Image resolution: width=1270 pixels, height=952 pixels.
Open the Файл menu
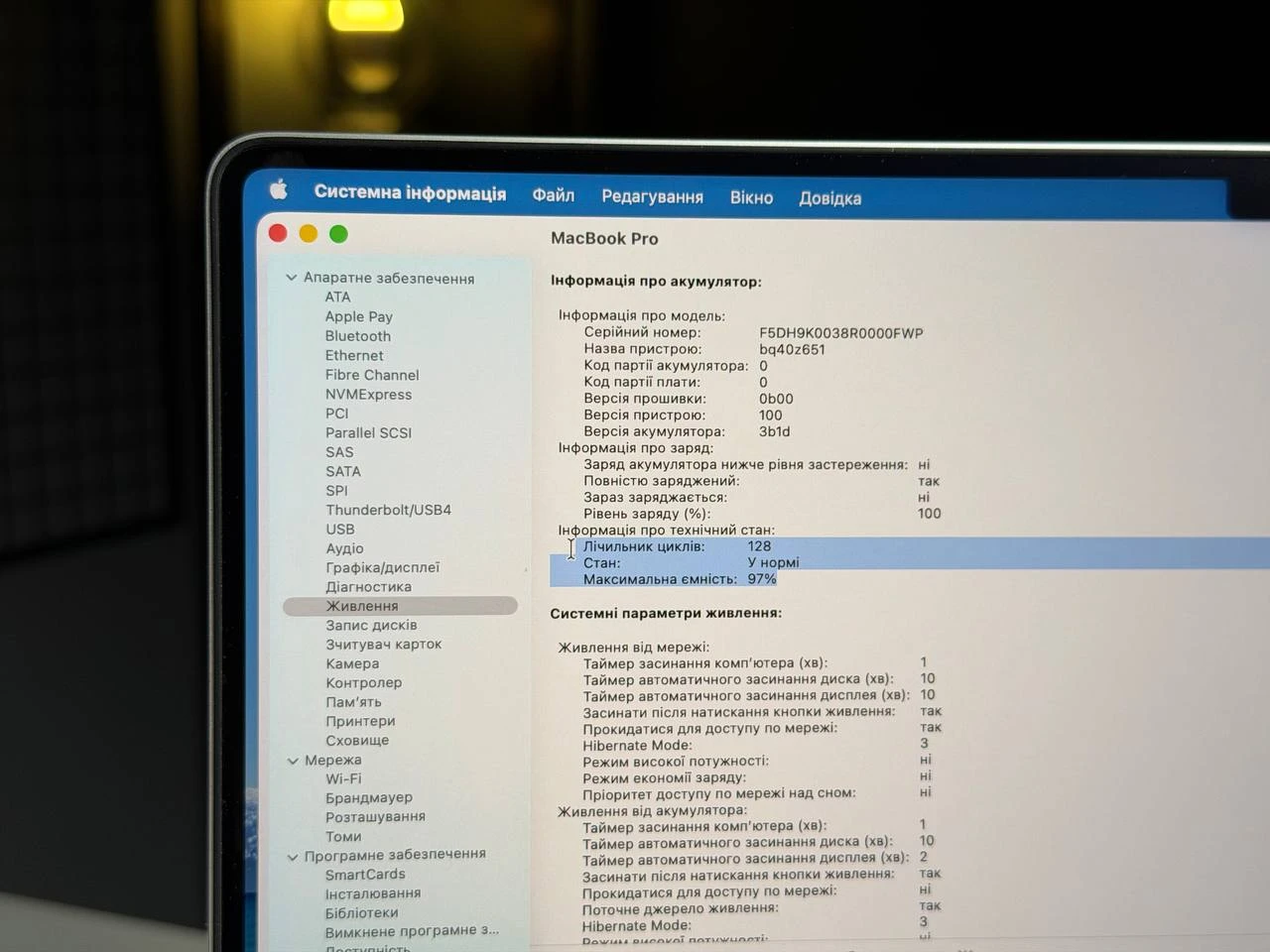click(553, 195)
